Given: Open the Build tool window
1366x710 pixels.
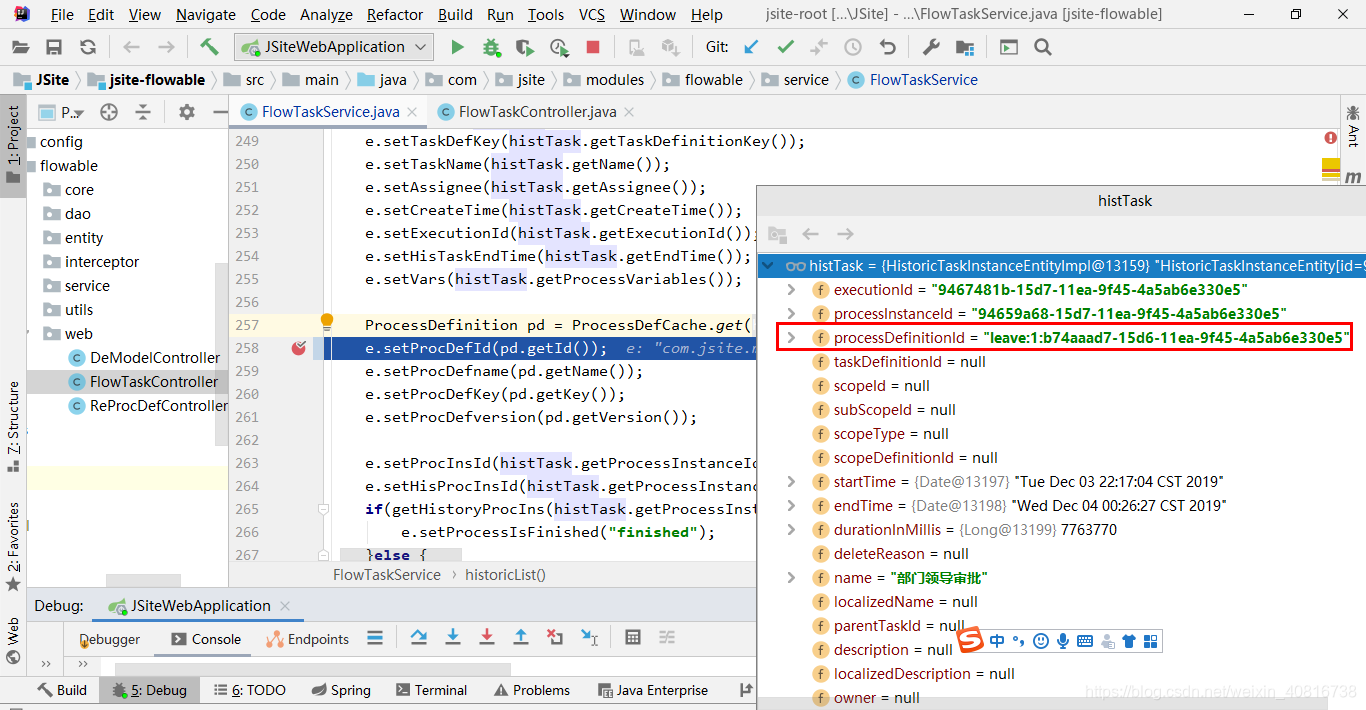Looking at the screenshot, I should point(62,690).
